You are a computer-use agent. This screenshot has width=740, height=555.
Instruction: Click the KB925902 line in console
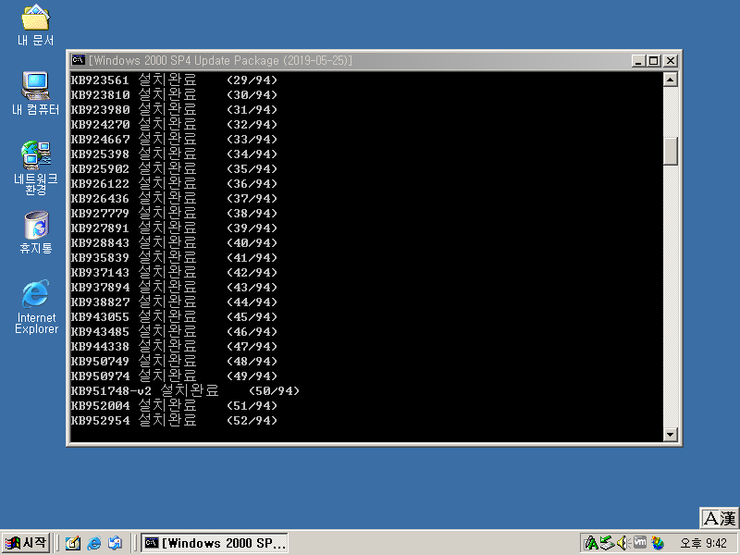coord(174,168)
